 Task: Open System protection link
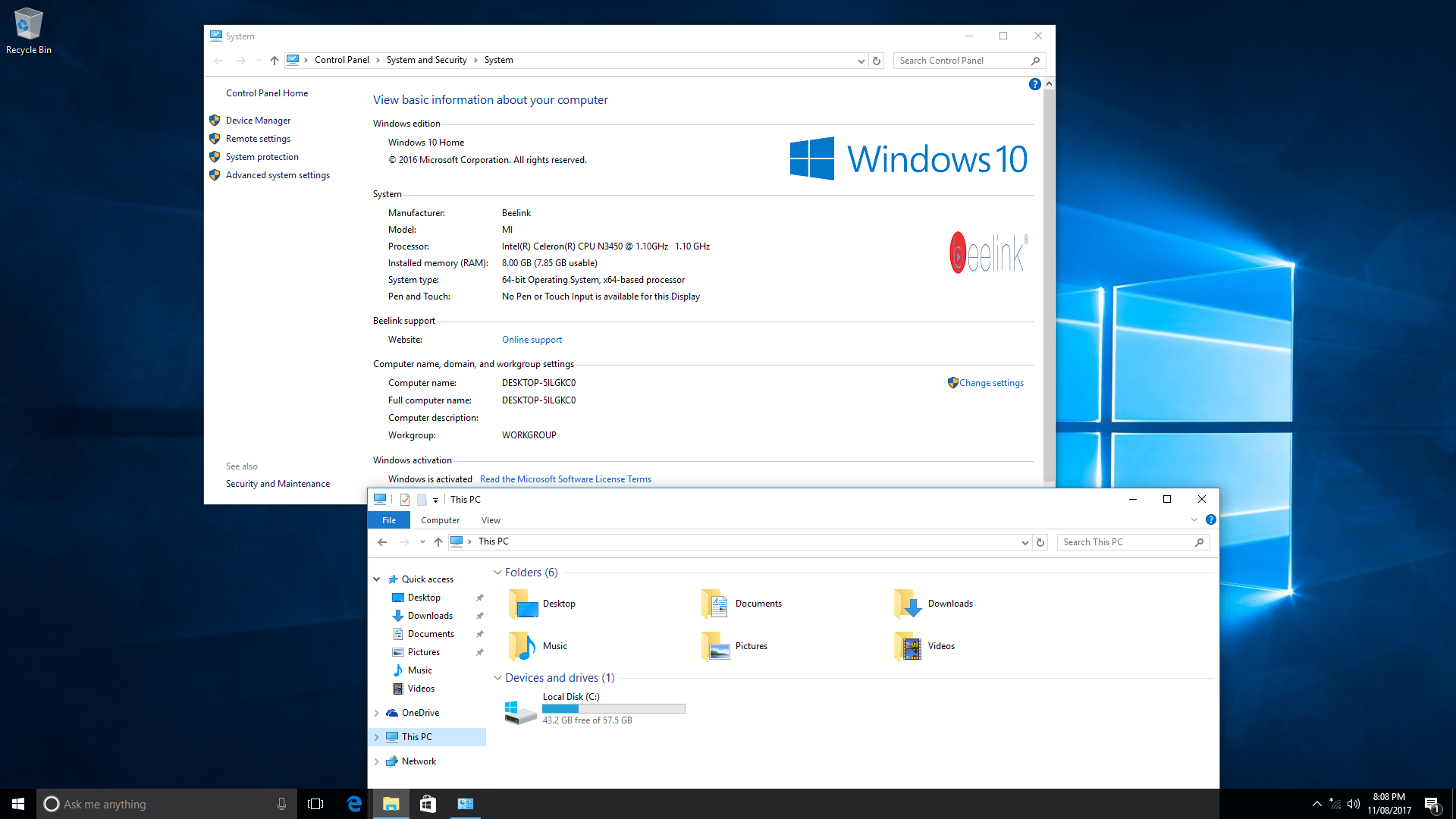262,157
